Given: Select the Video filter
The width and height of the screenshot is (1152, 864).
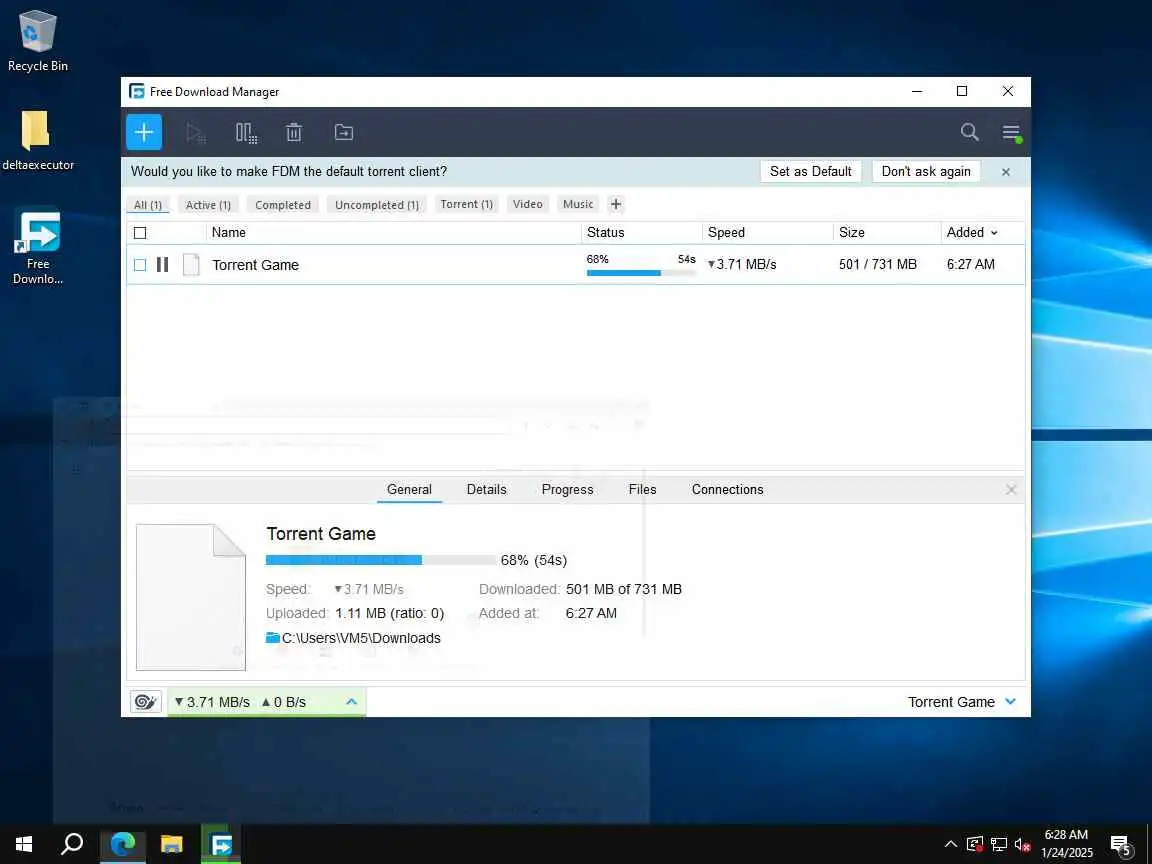Looking at the screenshot, I should (528, 204).
